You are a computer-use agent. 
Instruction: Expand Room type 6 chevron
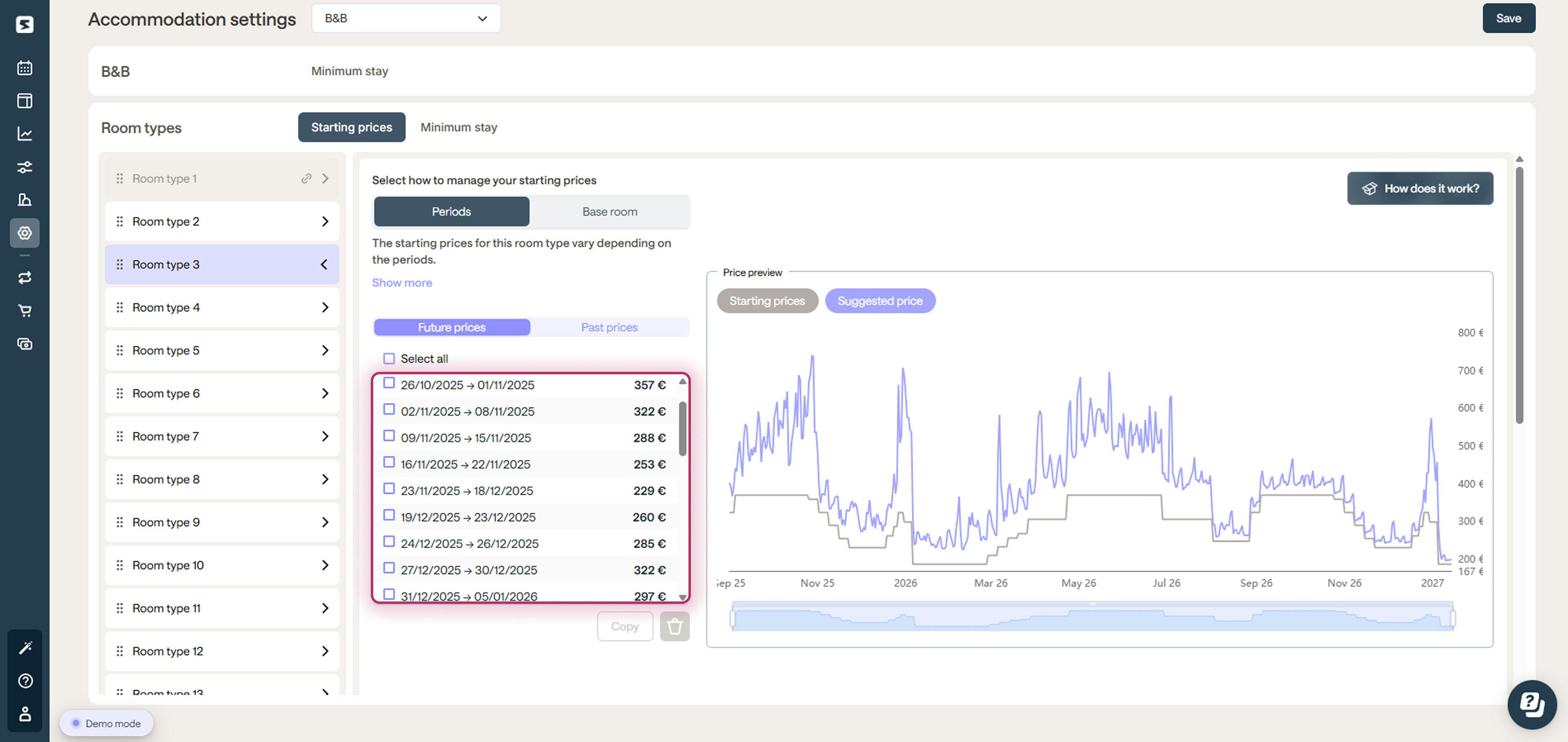click(325, 393)
